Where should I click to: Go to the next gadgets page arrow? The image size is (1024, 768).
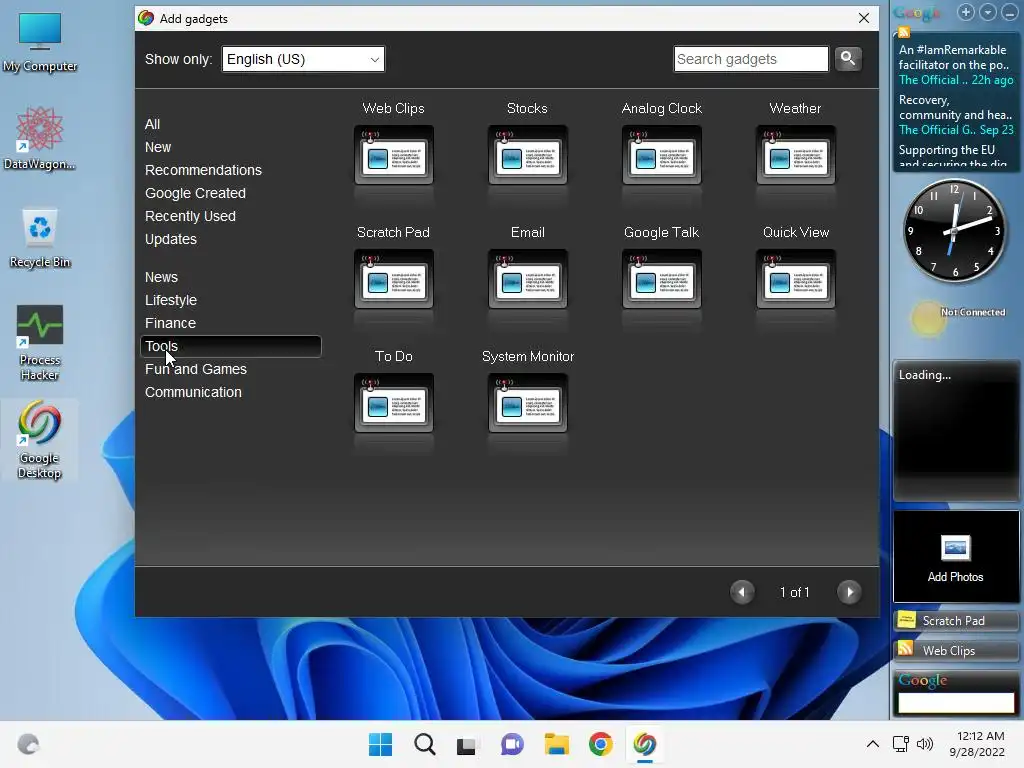coord(849,592)
